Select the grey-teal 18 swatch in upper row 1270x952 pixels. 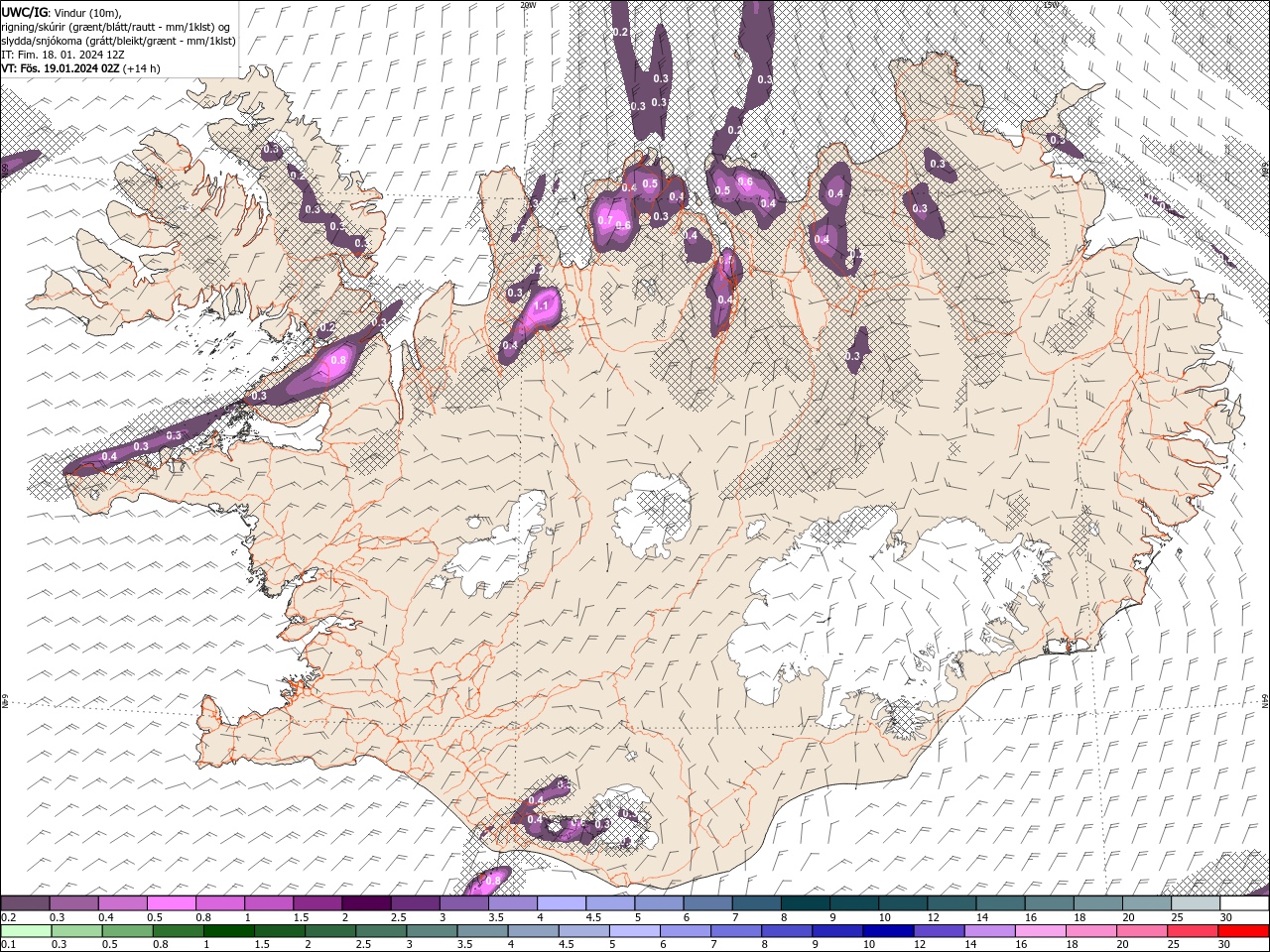[x=1098, y=903]
